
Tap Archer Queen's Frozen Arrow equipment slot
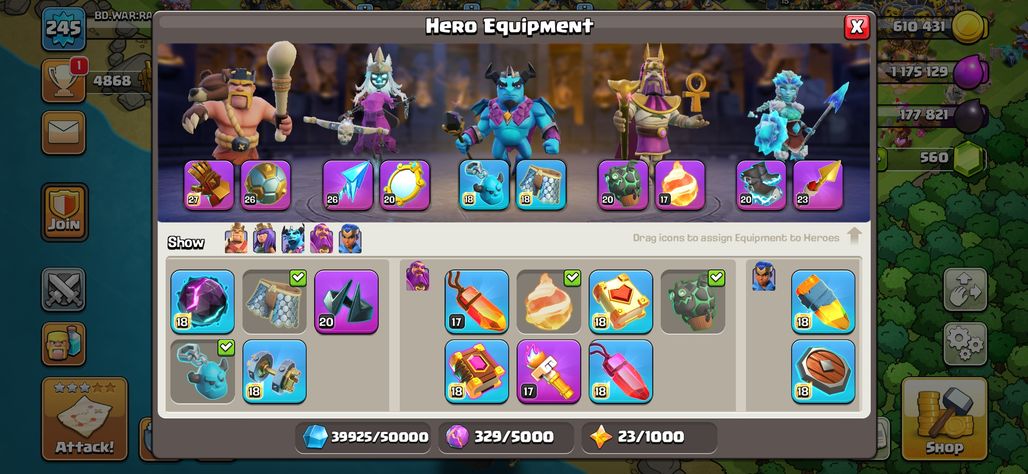(347, 185)
